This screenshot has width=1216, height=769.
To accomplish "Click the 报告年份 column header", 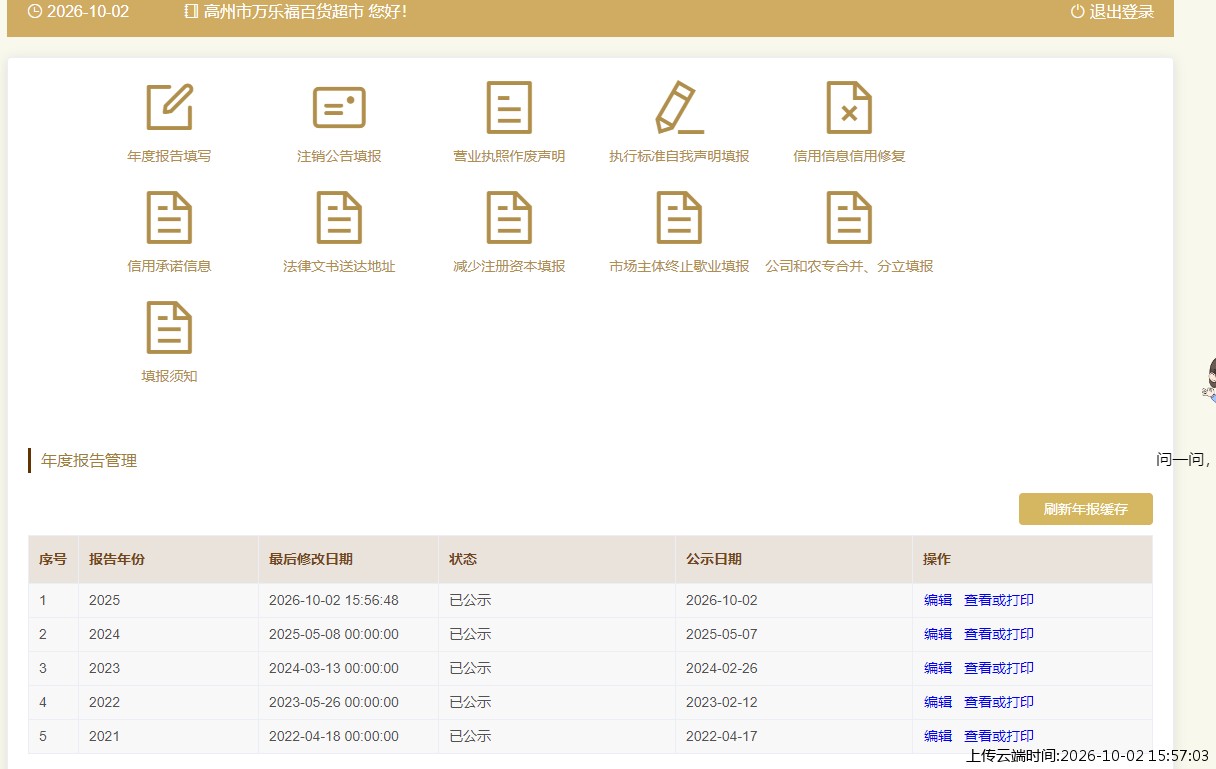I will click(x=117, y=559).
